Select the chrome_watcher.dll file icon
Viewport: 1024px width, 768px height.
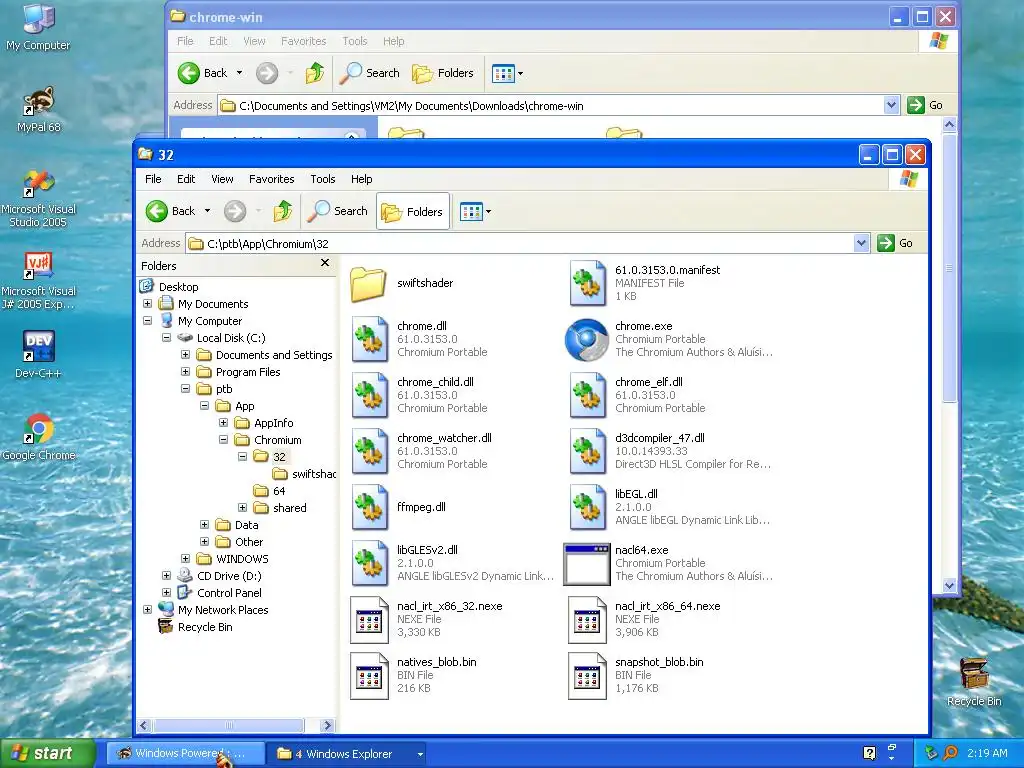point(370,451)
